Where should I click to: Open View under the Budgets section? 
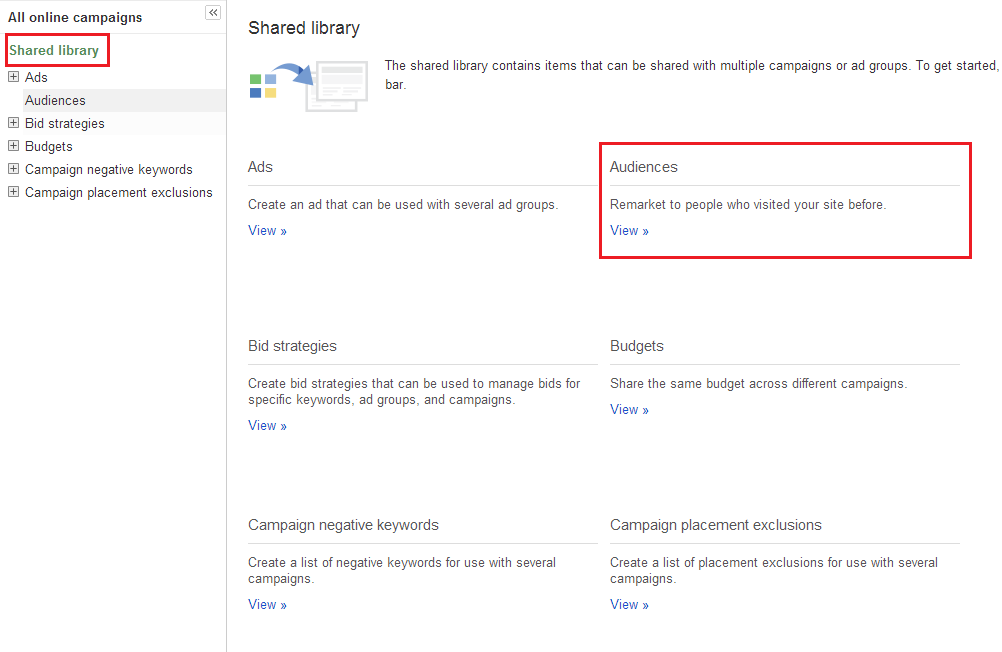tap(628, 409)
